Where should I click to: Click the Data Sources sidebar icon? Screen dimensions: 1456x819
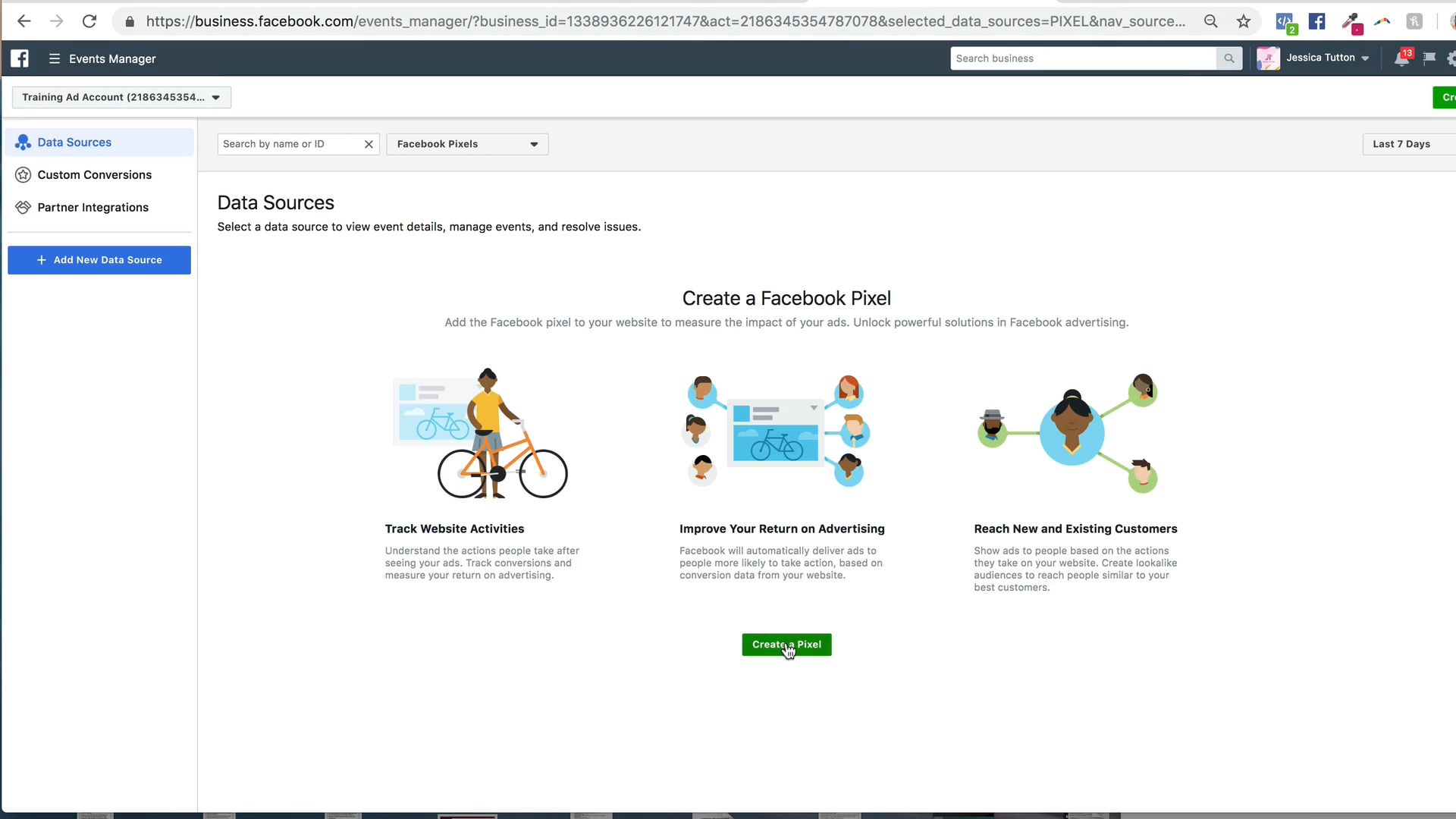pos(24,143)
